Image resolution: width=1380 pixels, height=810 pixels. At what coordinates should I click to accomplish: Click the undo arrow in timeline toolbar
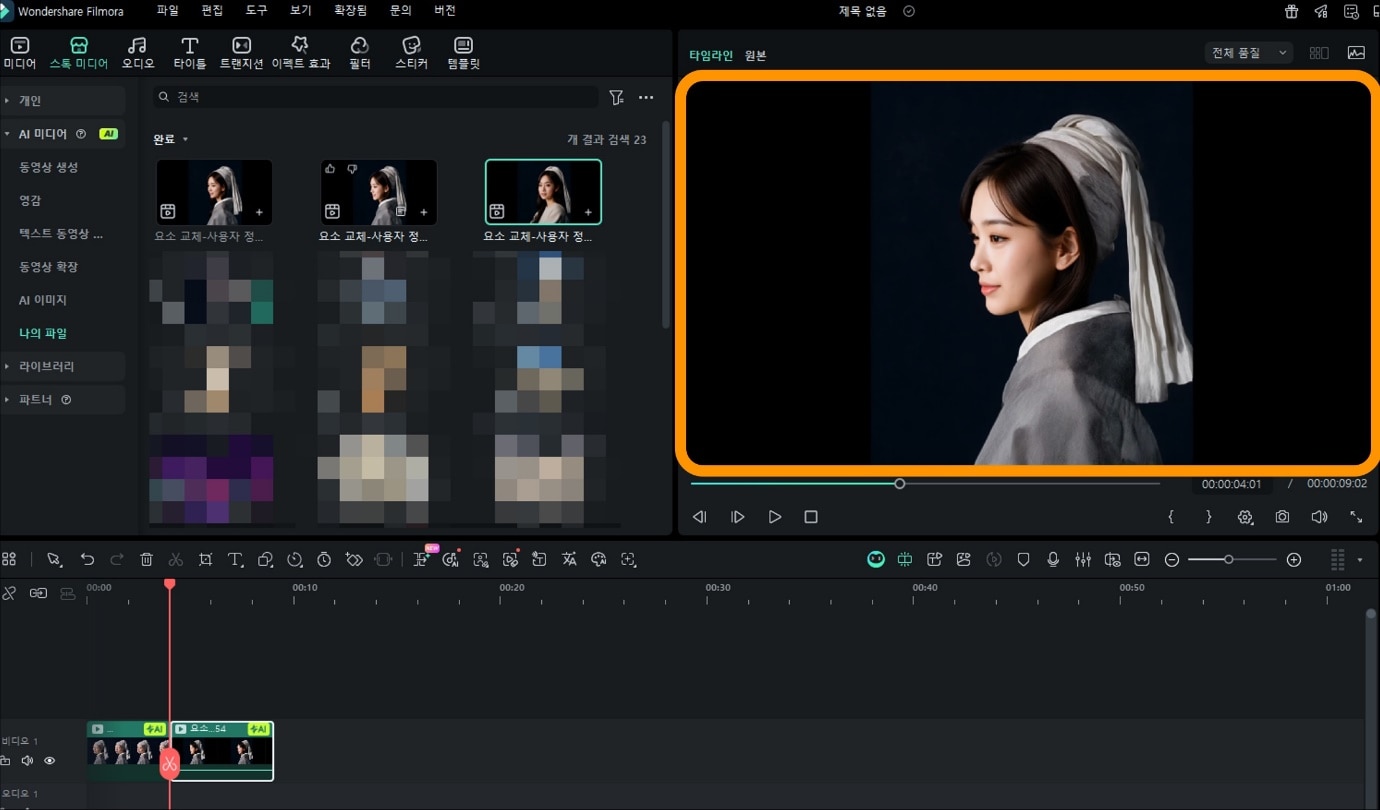click(x=87, y=560)
